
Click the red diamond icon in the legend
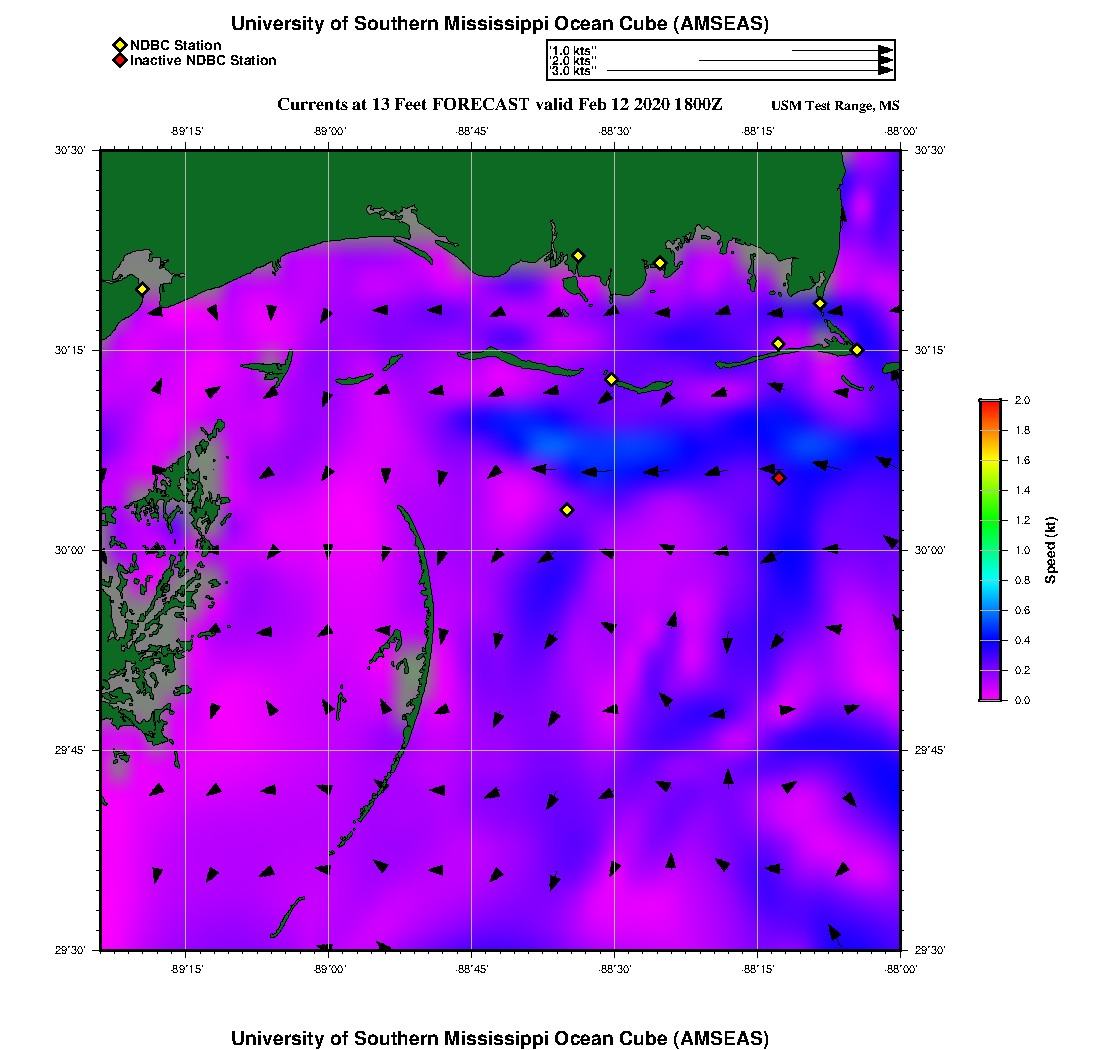tap(119, 61)
